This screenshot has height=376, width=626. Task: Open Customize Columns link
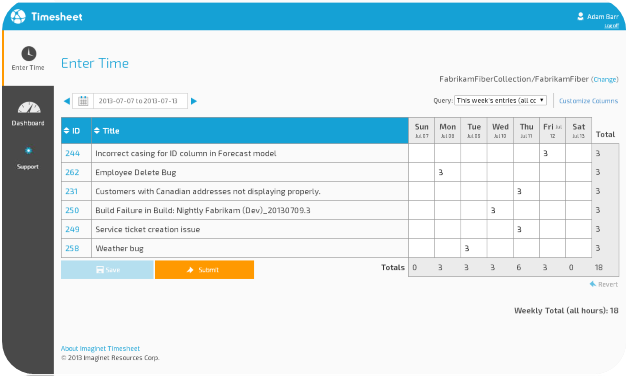click(x=588, y=101)
